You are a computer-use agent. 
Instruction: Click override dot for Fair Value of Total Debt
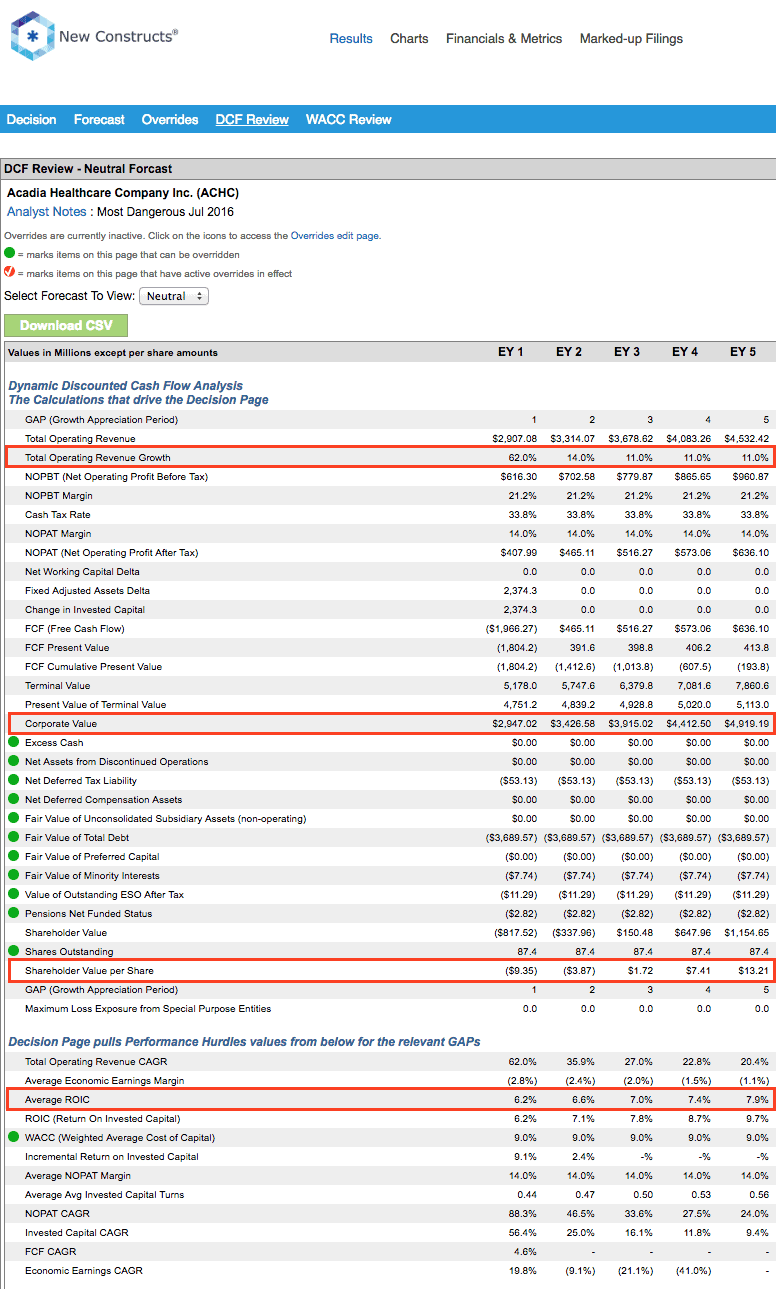[x=13, y=838]
